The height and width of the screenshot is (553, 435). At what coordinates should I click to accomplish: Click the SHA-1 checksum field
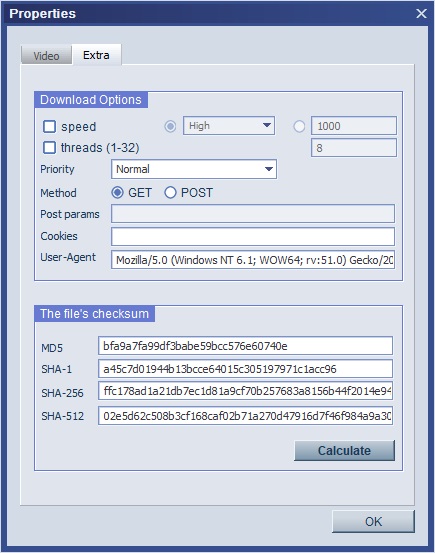tap(245, 369)
